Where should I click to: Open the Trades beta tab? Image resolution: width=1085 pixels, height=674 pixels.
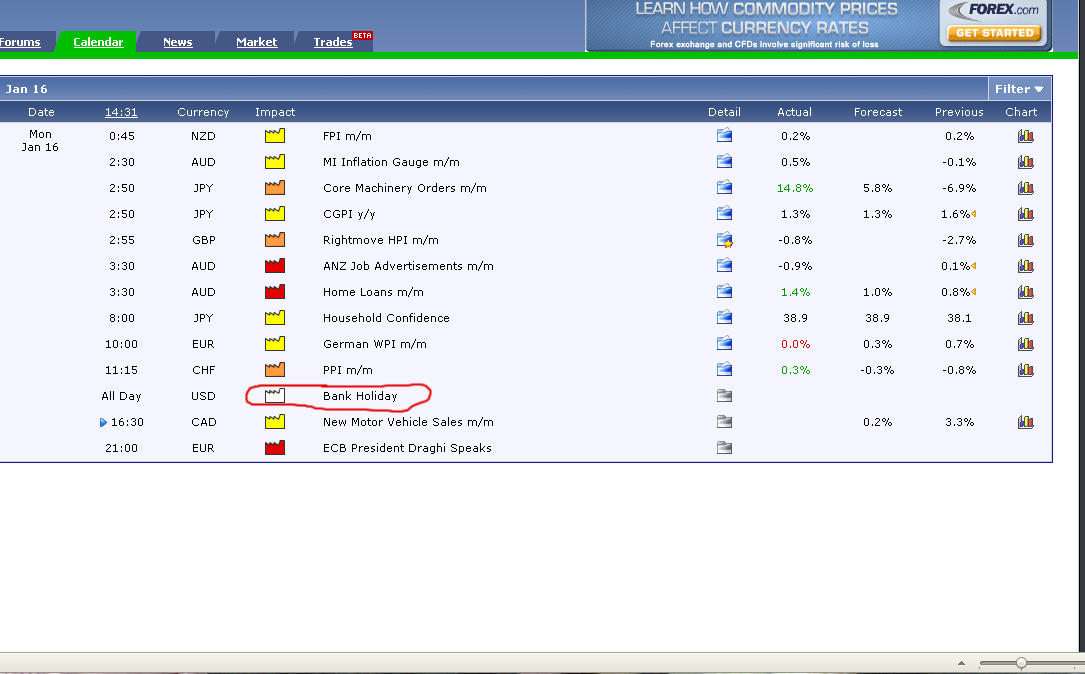333,42
